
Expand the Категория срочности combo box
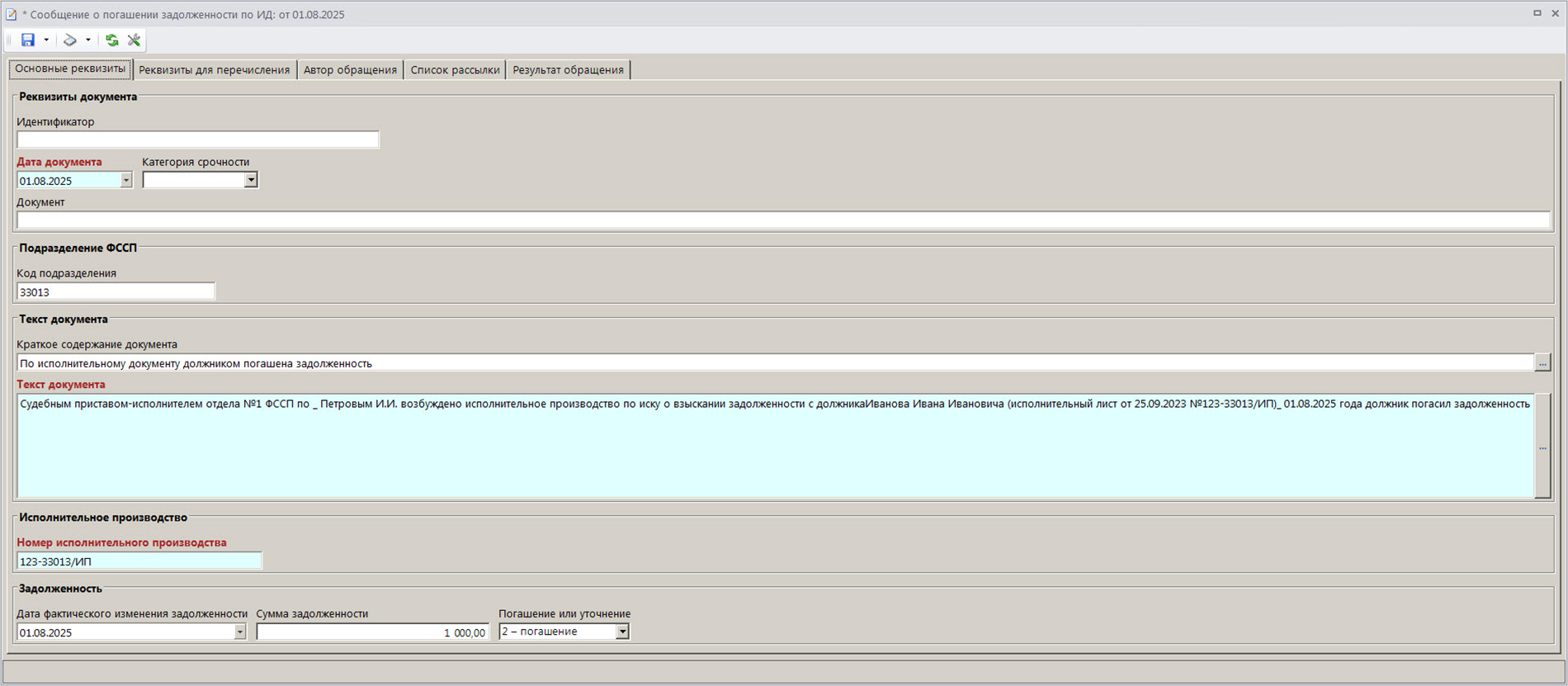coord(251,180)
